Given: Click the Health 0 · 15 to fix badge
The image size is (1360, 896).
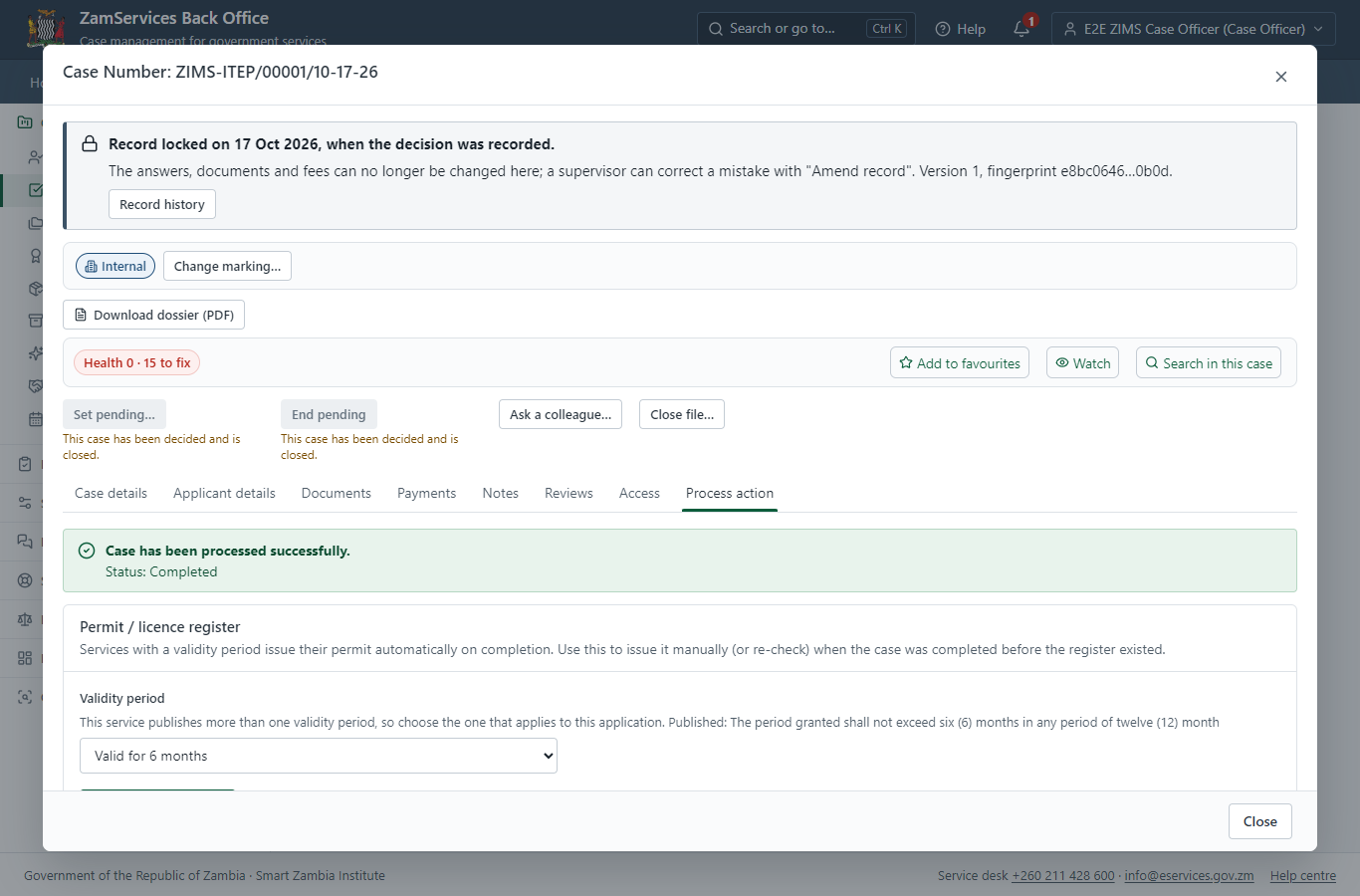Looking at the screenshot, I should (137, 362).
